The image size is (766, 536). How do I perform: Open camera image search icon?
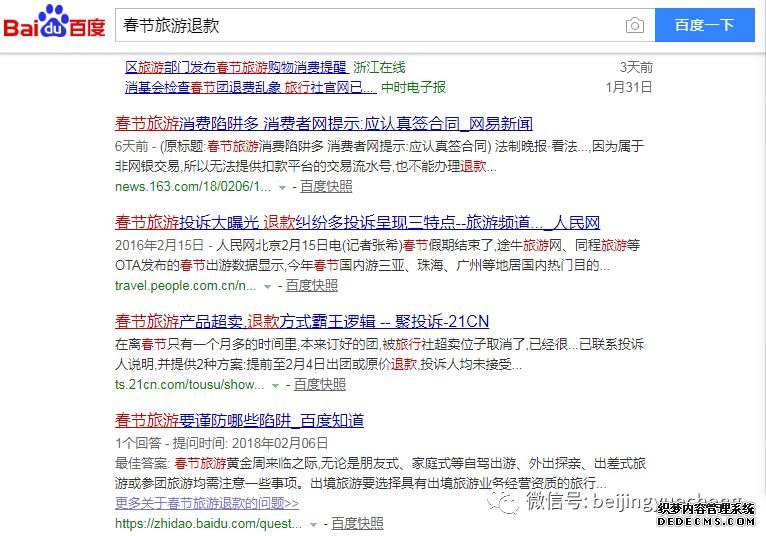coord(635,25)
